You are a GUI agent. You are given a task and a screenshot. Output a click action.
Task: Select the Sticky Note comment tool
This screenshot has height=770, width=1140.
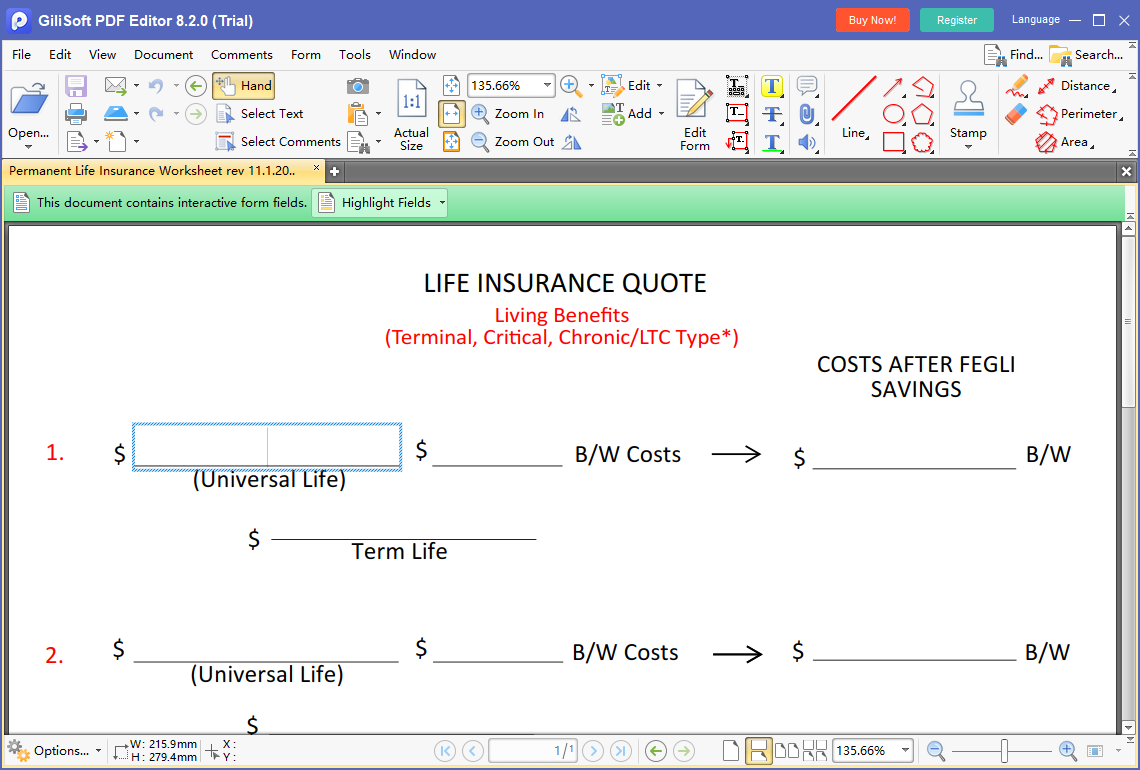[x=806, y=86]
